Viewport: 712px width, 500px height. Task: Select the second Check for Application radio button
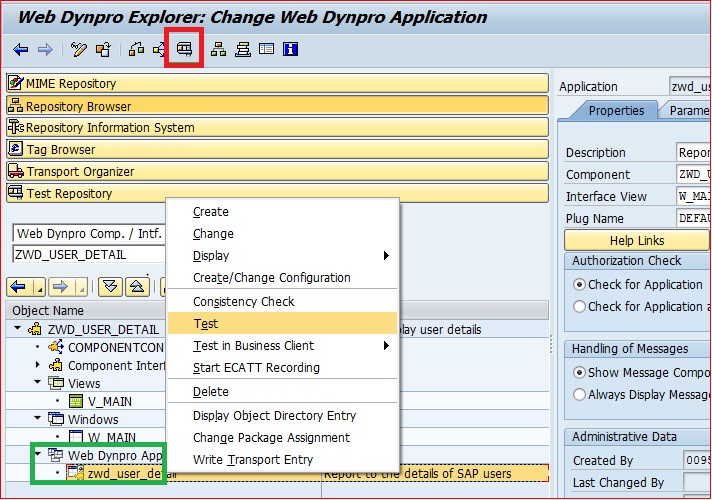point(579,307)
